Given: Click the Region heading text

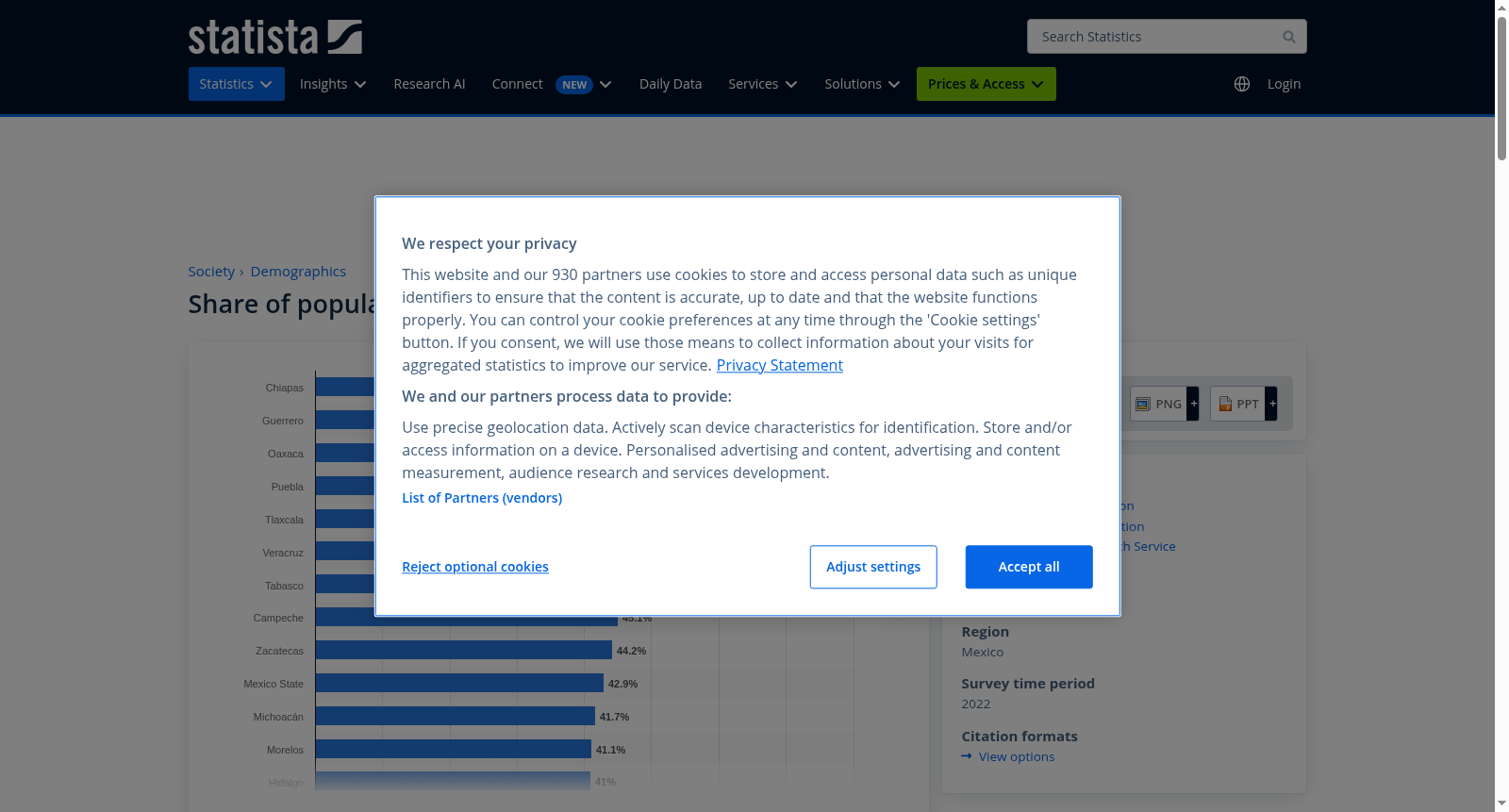Looking at the screenshot, I should pos(986,632).
